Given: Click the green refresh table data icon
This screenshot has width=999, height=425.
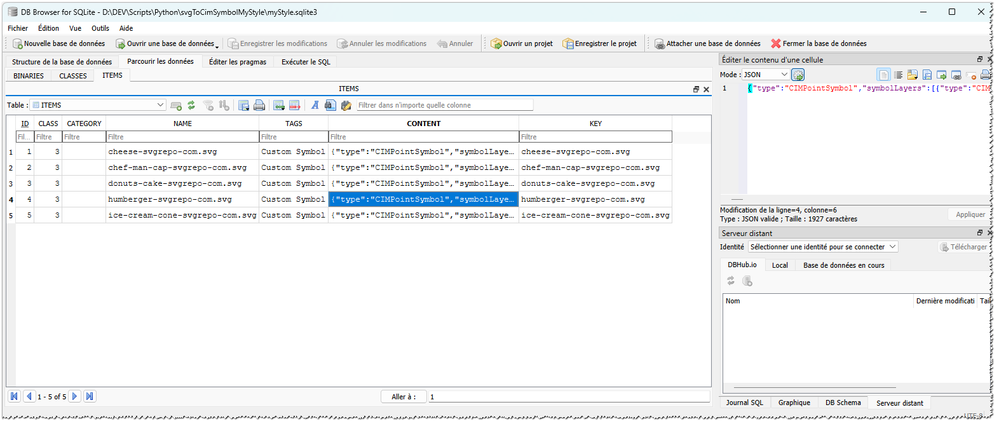Looking at the screenshot, I should (191, 105).
